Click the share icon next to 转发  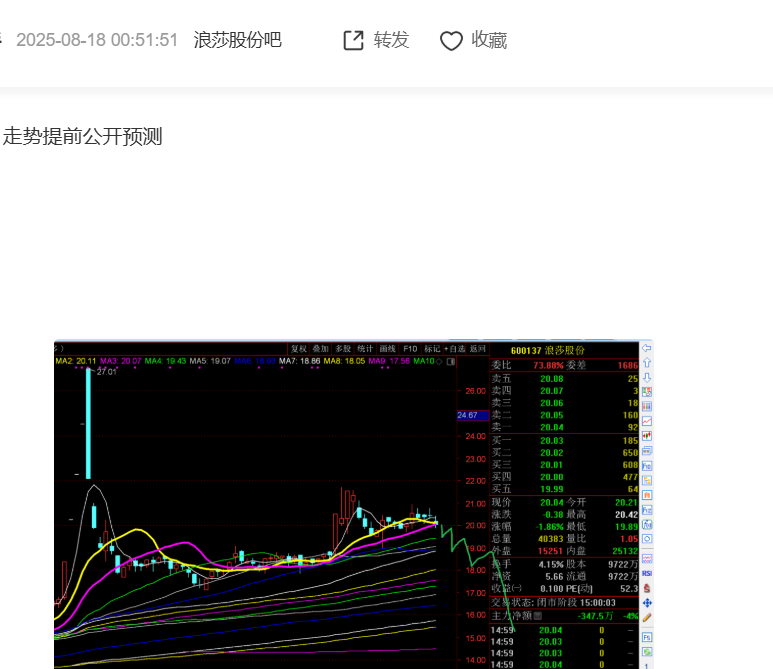353,40
